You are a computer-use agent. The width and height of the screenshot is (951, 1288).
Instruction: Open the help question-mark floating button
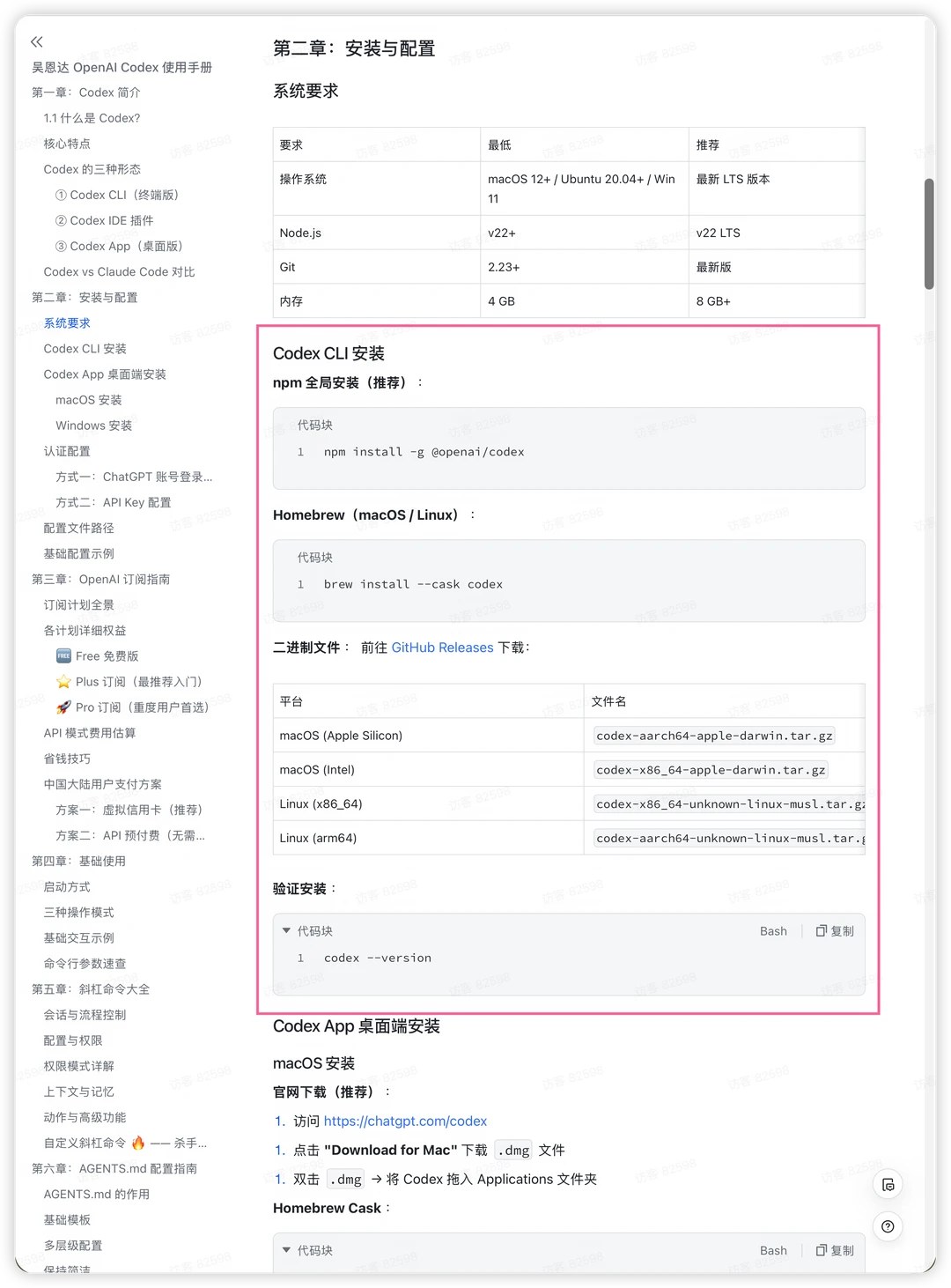tap(888, 1226)
